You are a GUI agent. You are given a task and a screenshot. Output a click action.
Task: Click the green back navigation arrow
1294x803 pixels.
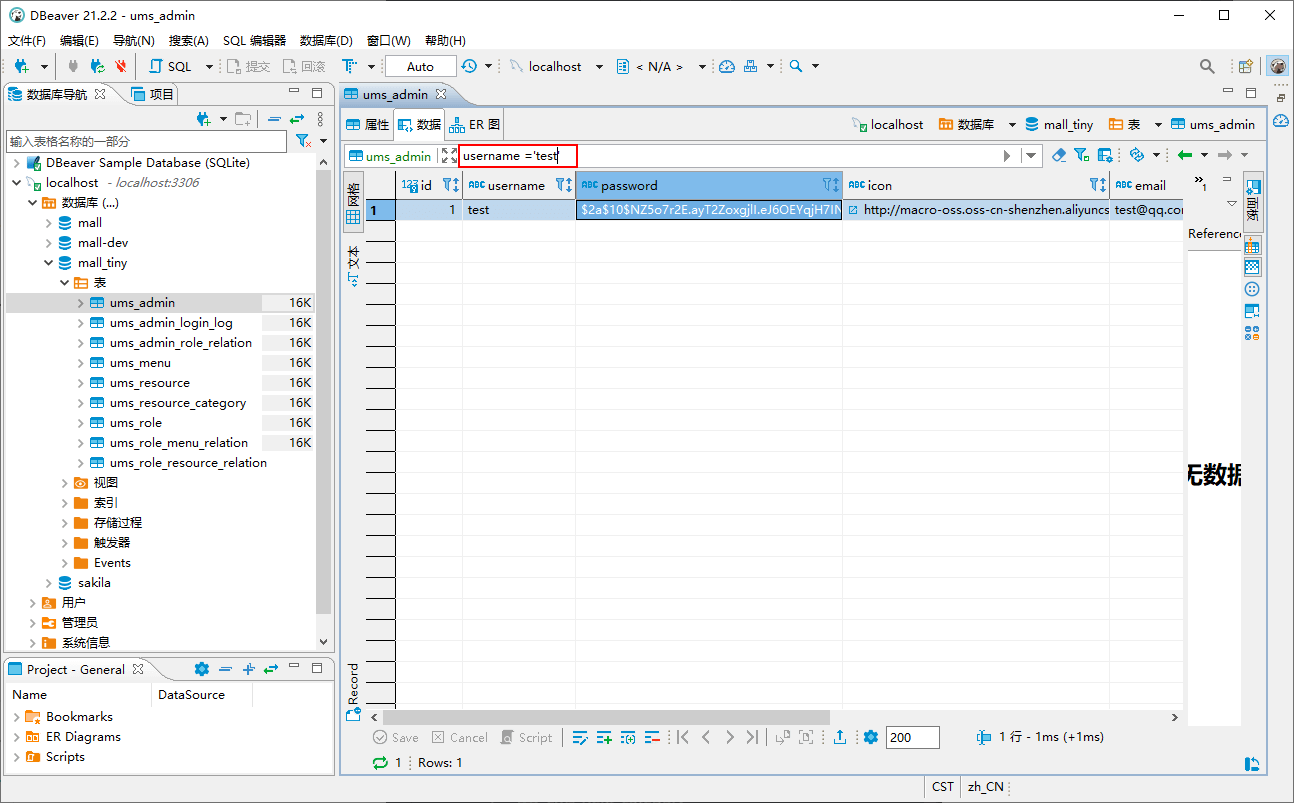[x=1185, y=155]
